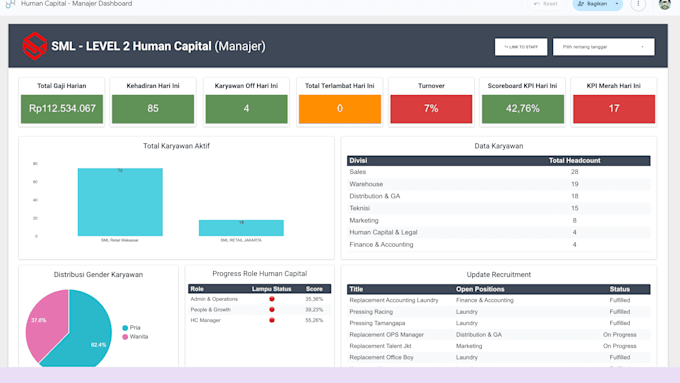Viewport: 680px width, 383px height.
Task: Select the People & Growth role row
Action: [259, 310]
